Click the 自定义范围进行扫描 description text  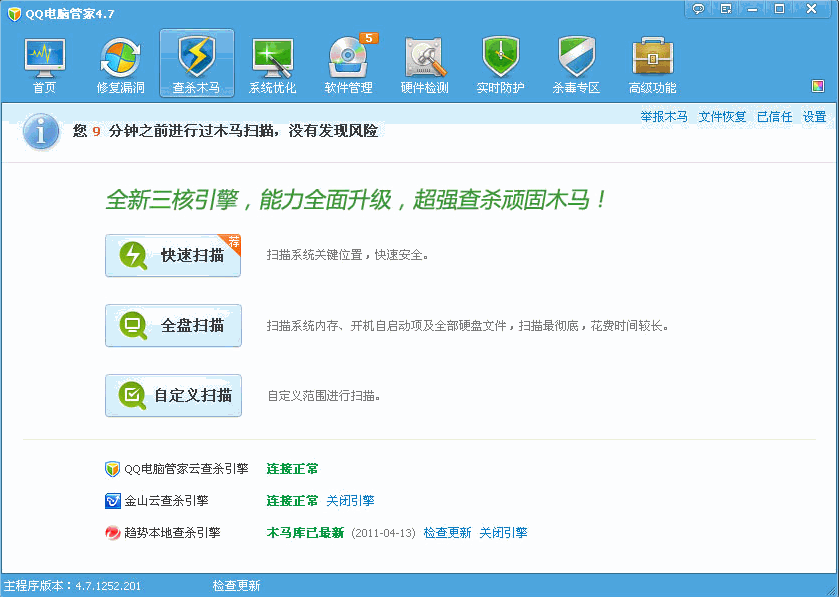324,396
